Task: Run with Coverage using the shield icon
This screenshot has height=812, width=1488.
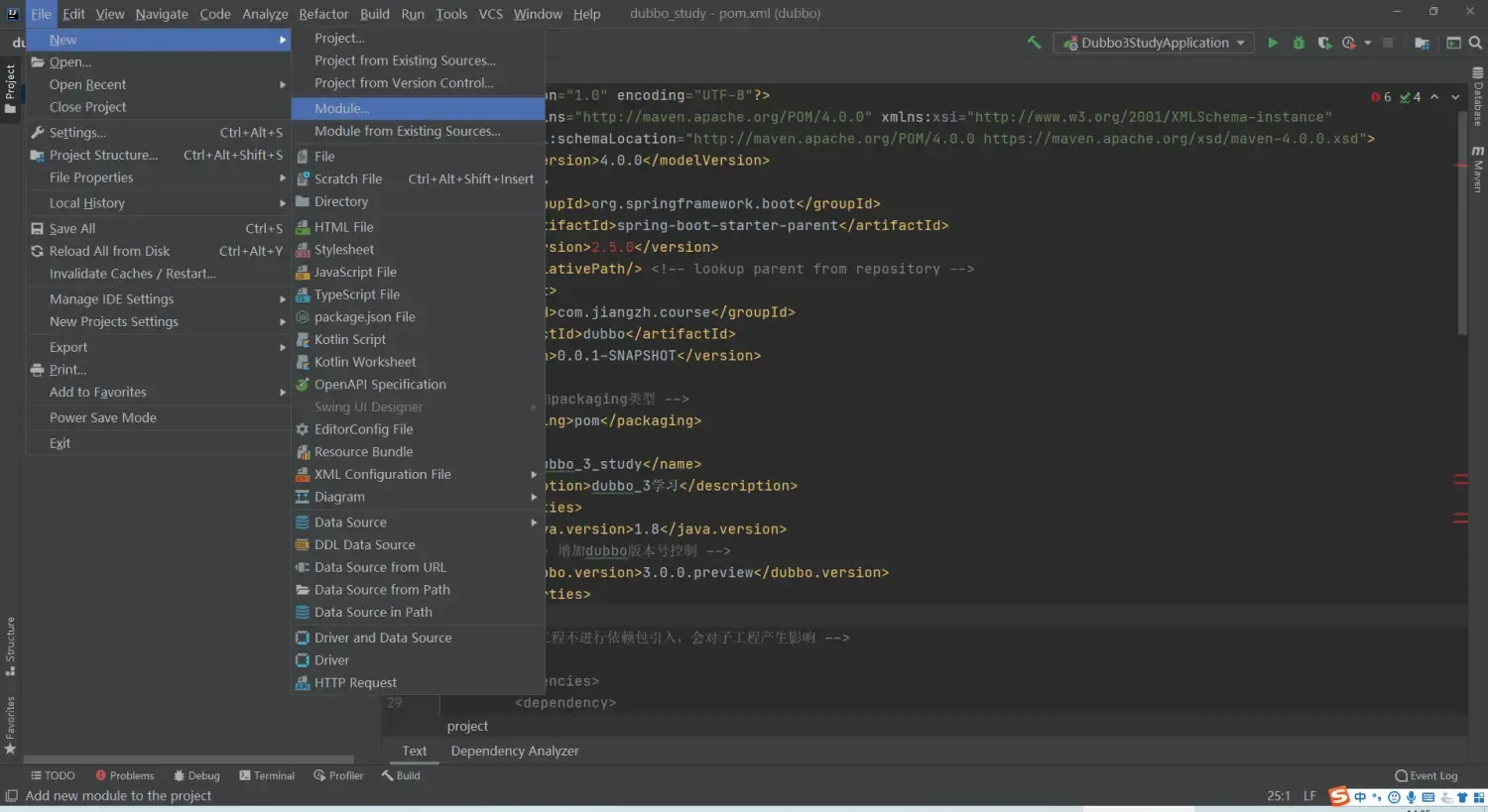Action: tap(1324, 43)
